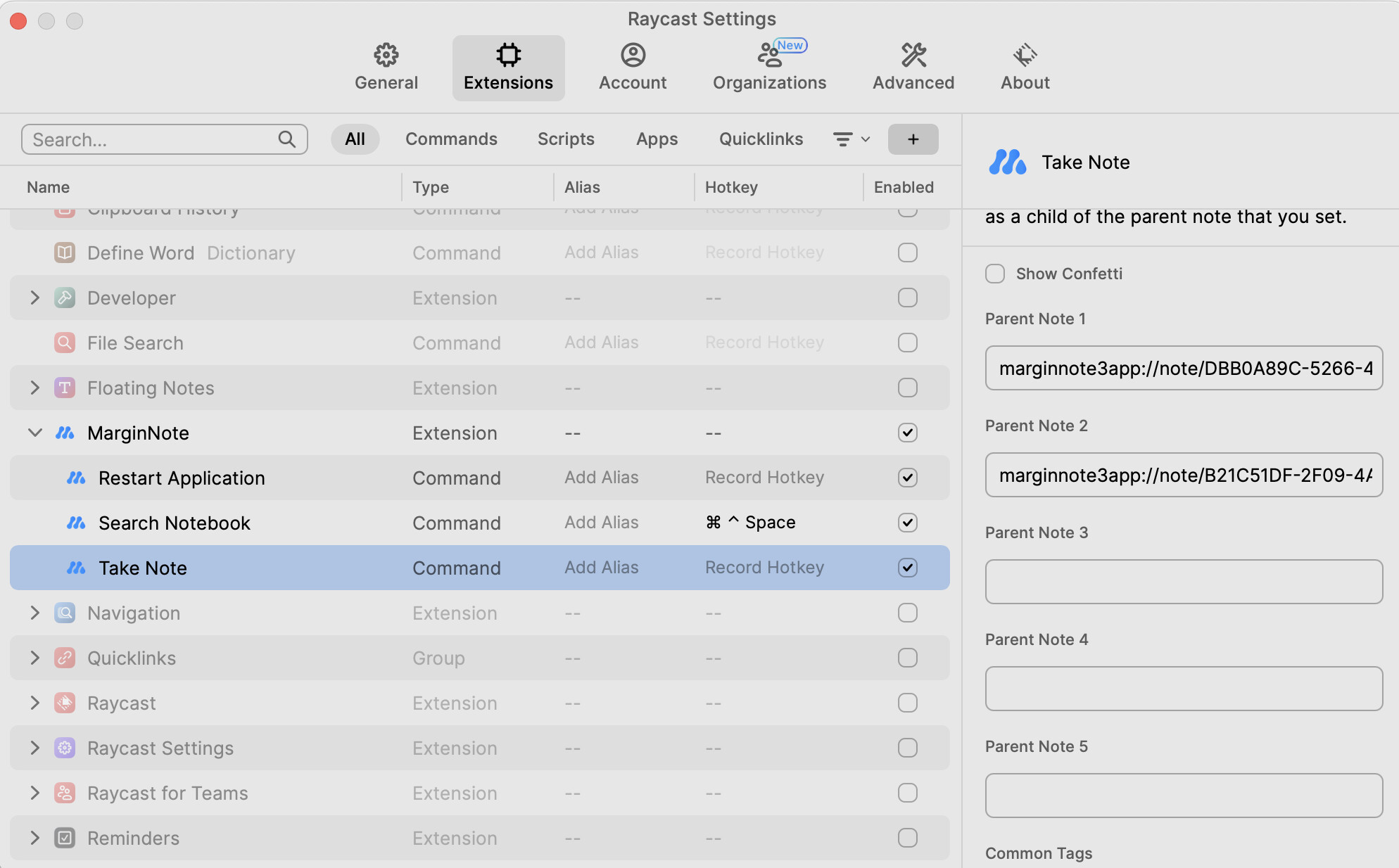The width and height of the screenshot is (1399, 868).
Task: Click the empty Parent Note 4 field
Action: click(1184, 689)
